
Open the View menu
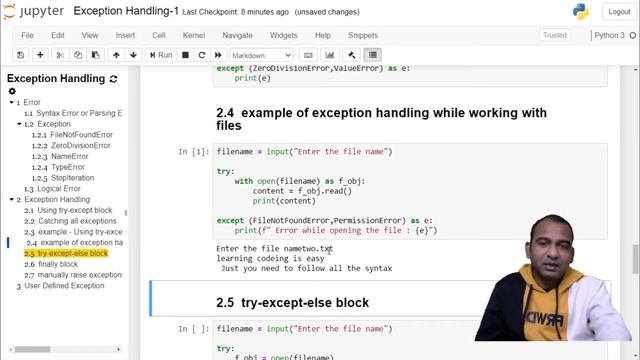tap(89, 36)
